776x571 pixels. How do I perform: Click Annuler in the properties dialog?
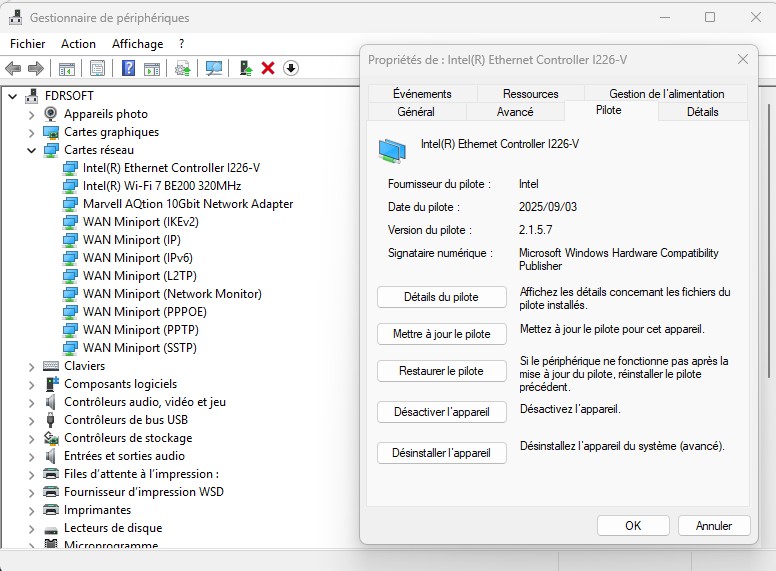coord(713,526)
